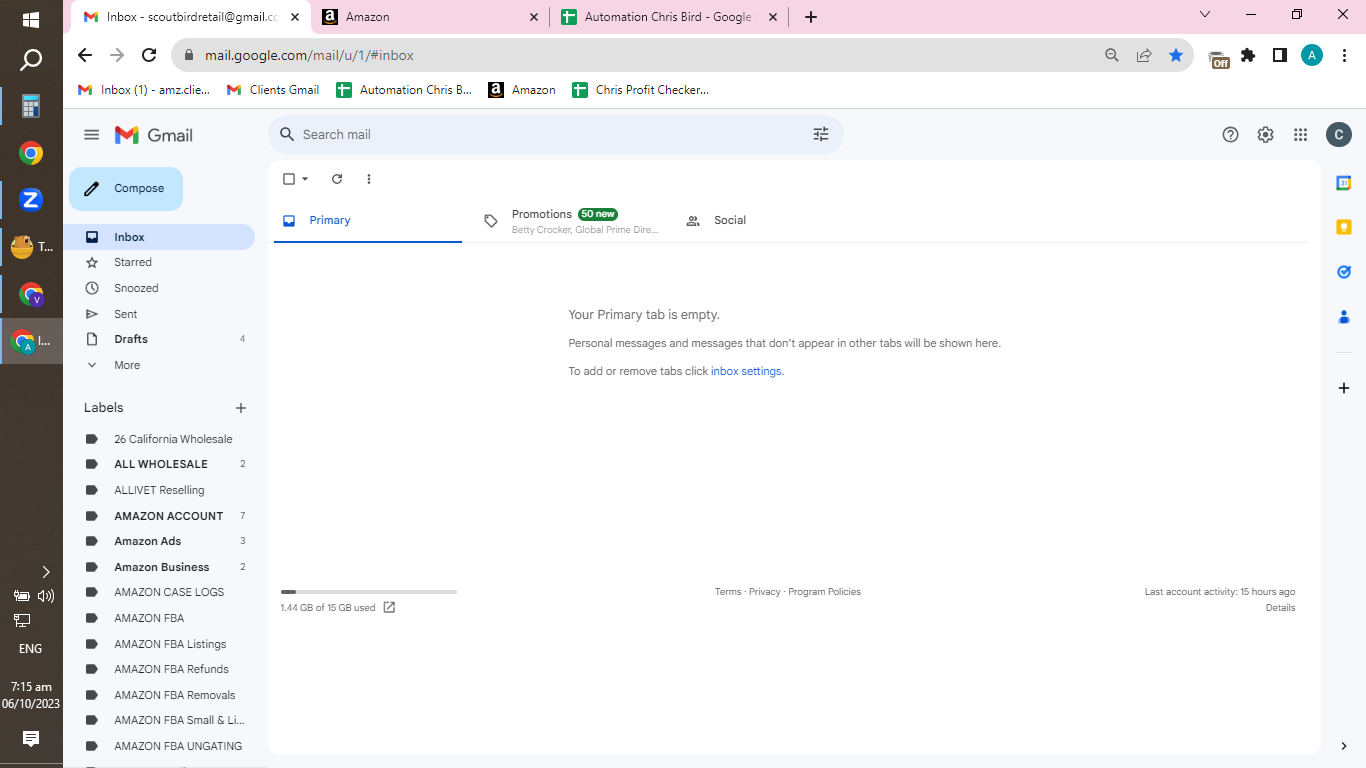Click the Chrome address bar URL

309,56
